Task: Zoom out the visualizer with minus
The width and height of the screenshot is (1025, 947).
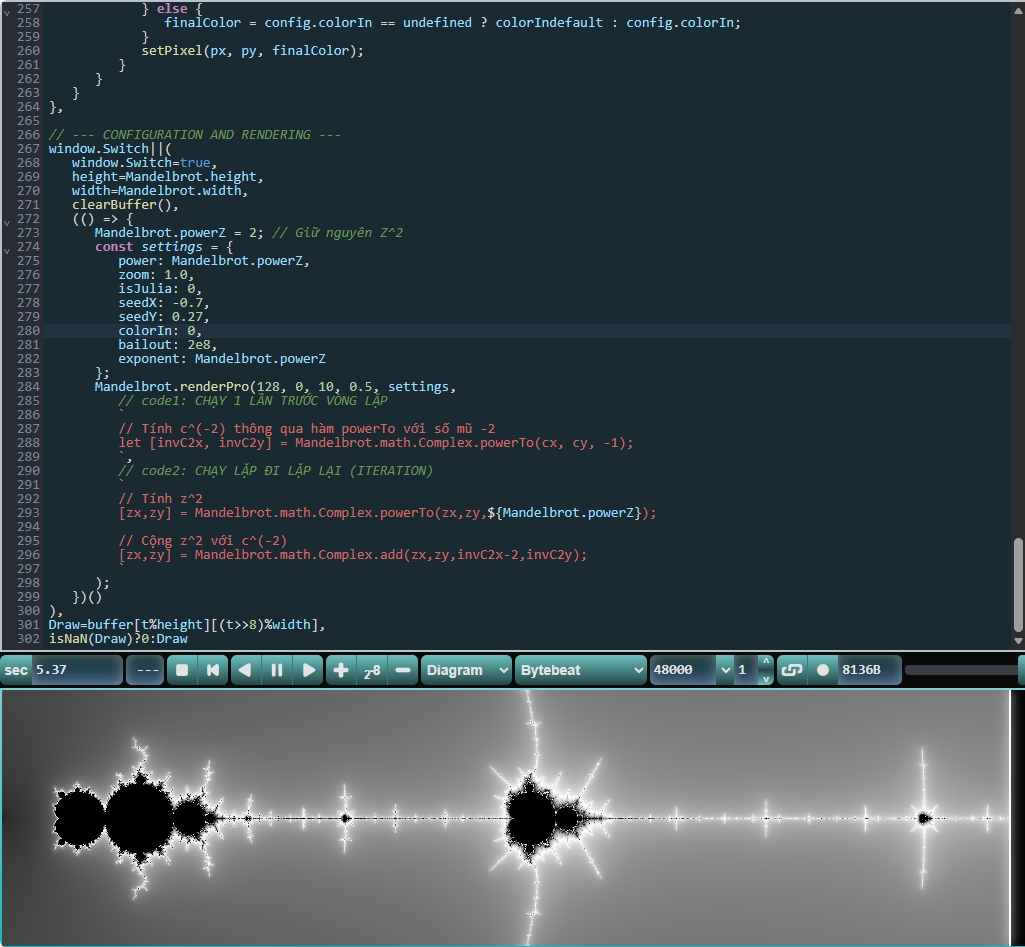Action: (402, 670)
